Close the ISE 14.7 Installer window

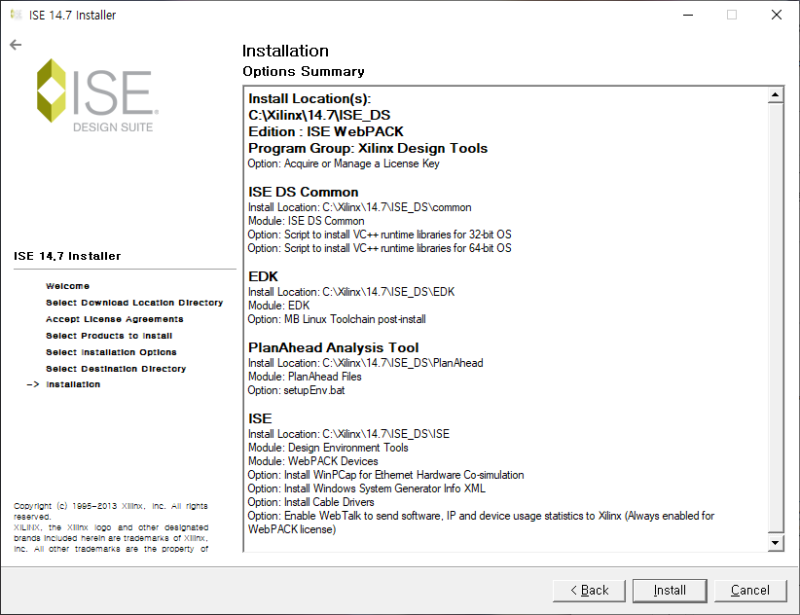777,15
